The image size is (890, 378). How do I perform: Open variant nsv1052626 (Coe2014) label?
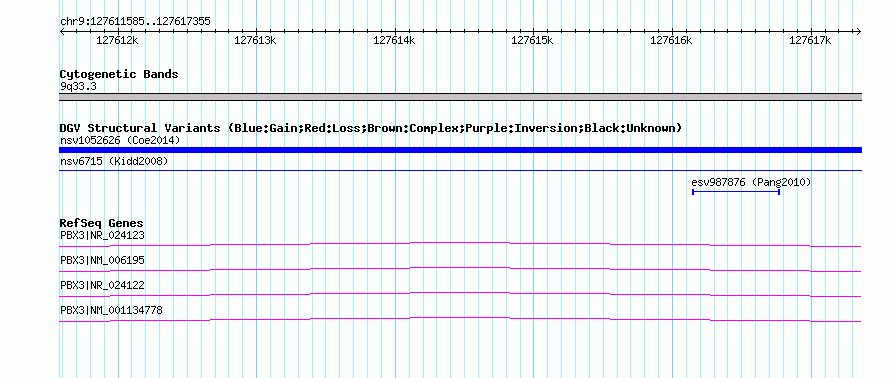click(x=120, y=140)
